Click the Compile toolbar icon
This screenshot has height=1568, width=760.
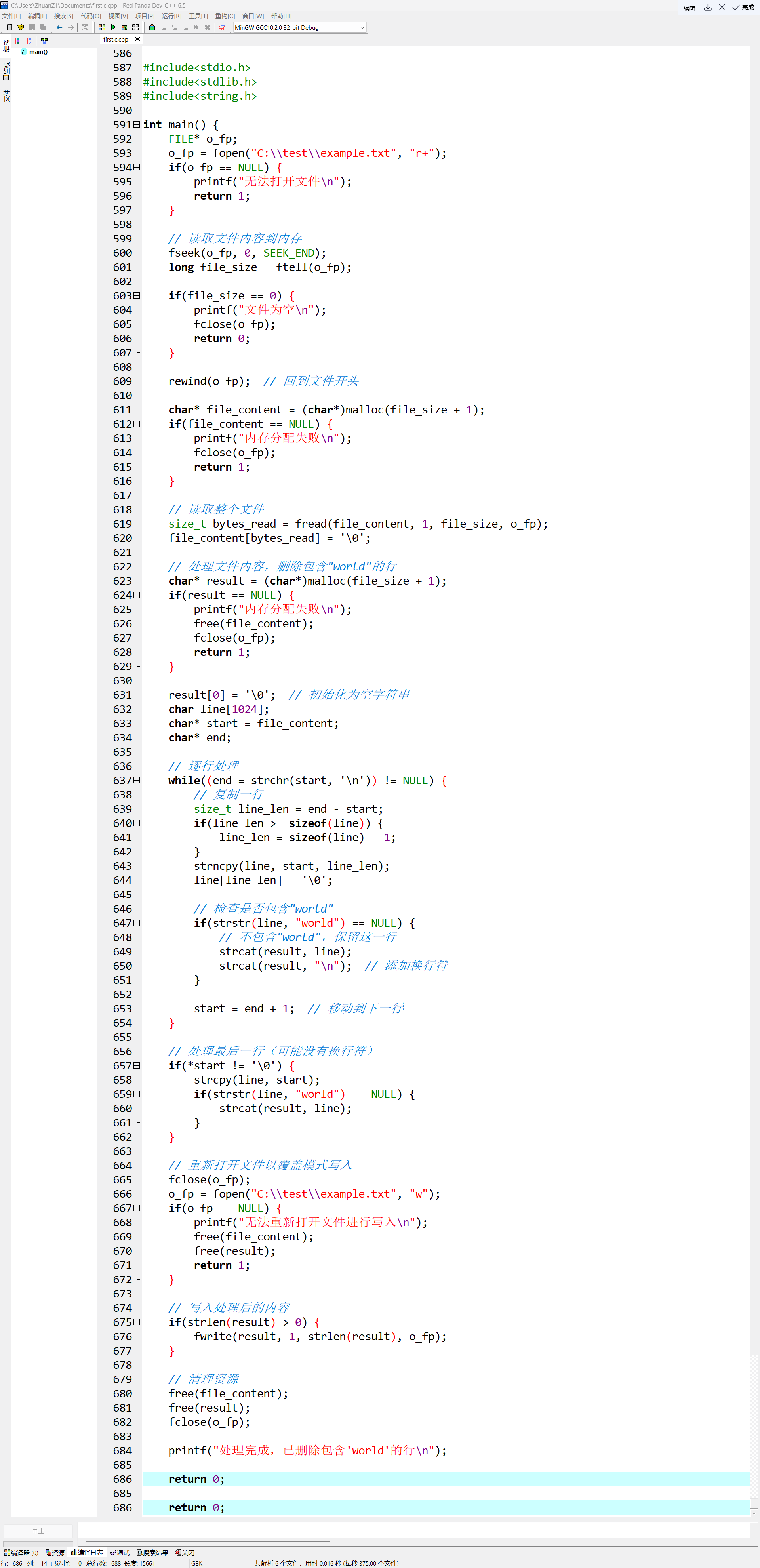102,27
